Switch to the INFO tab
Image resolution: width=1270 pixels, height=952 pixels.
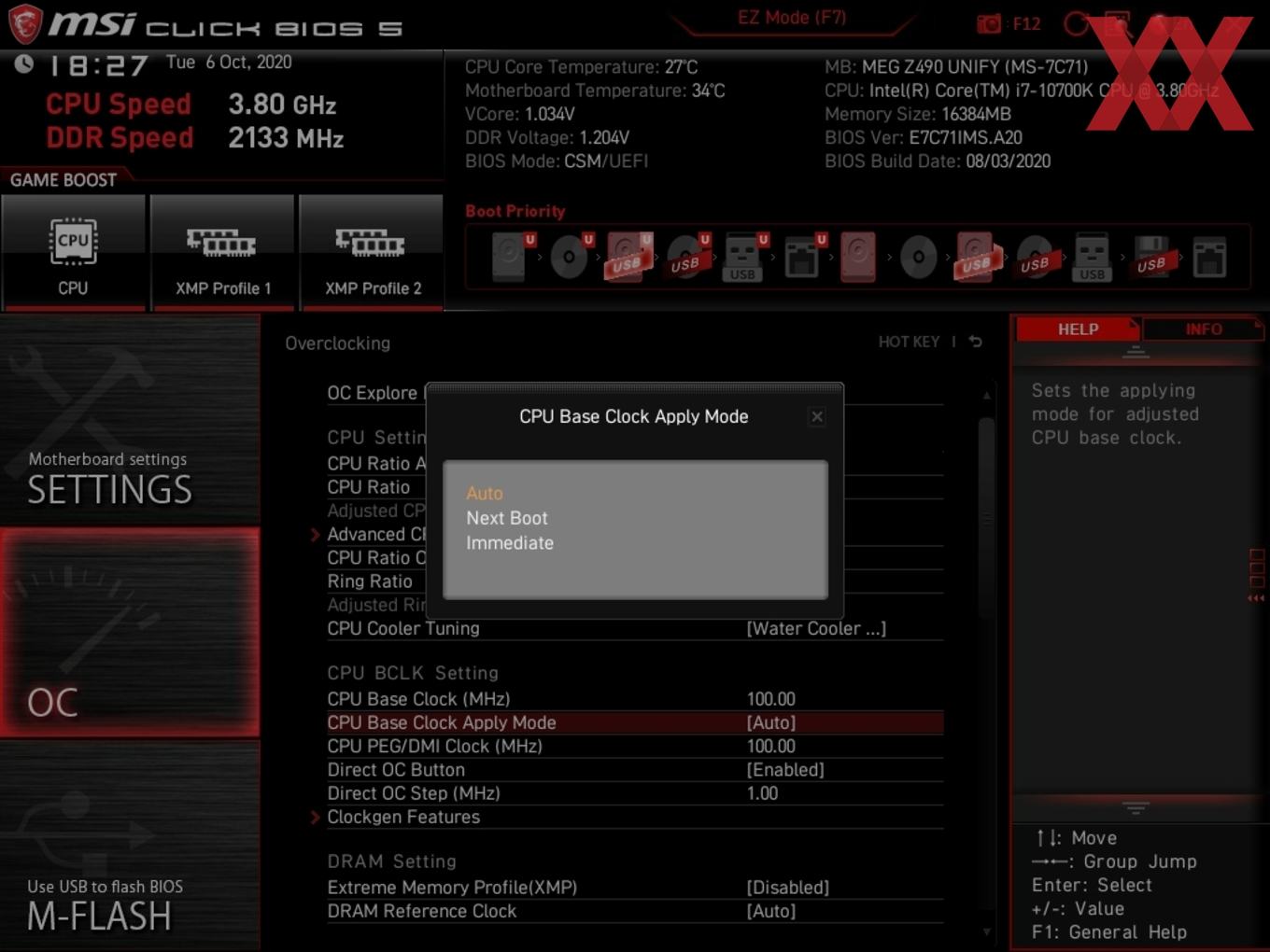coord(1204,329)
